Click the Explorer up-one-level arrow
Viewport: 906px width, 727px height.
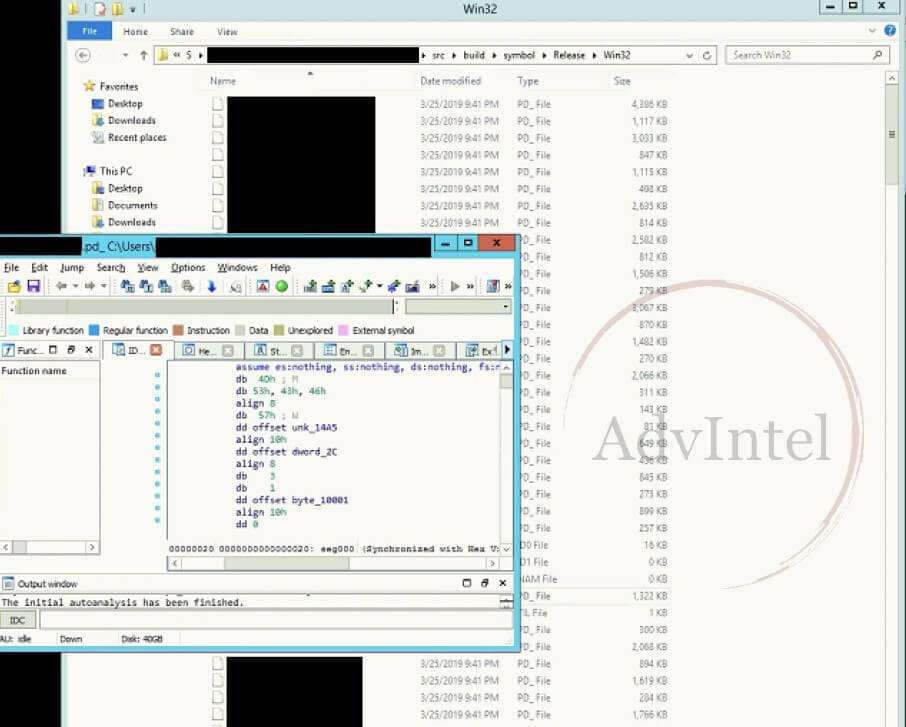tap(144, 55)
